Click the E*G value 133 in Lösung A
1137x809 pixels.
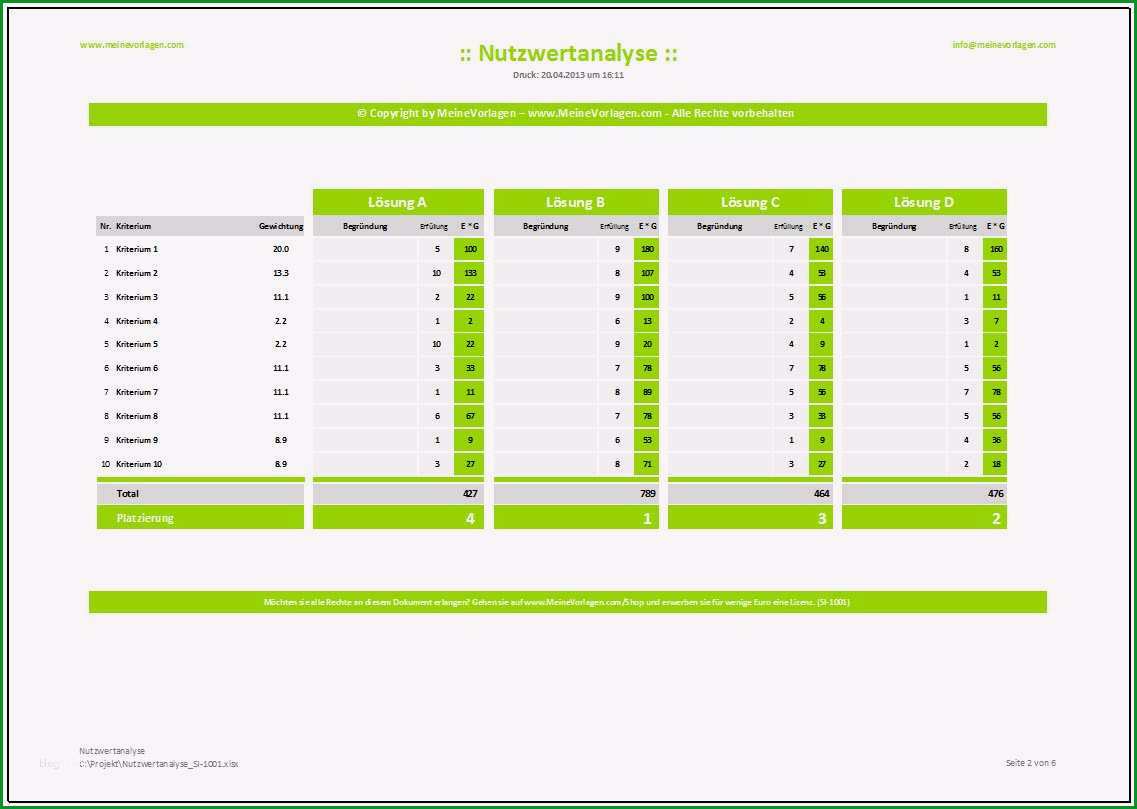click(x=468, y=273)
